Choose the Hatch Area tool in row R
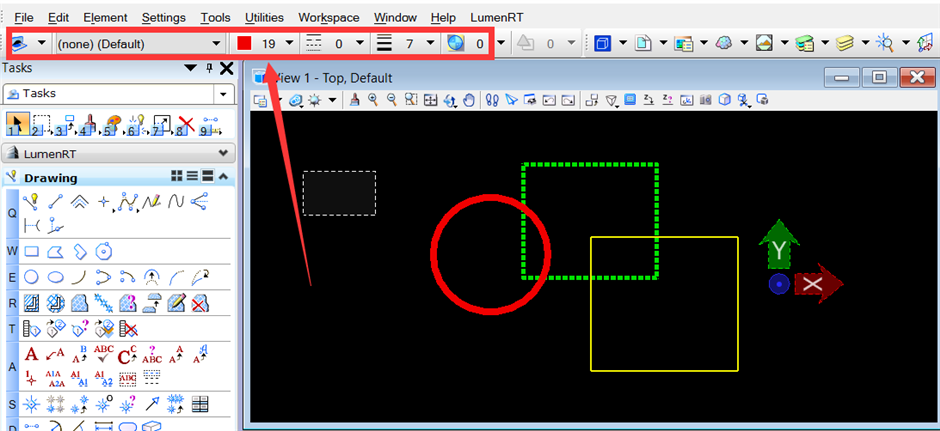The image size is (940, 431). point(31,303)
